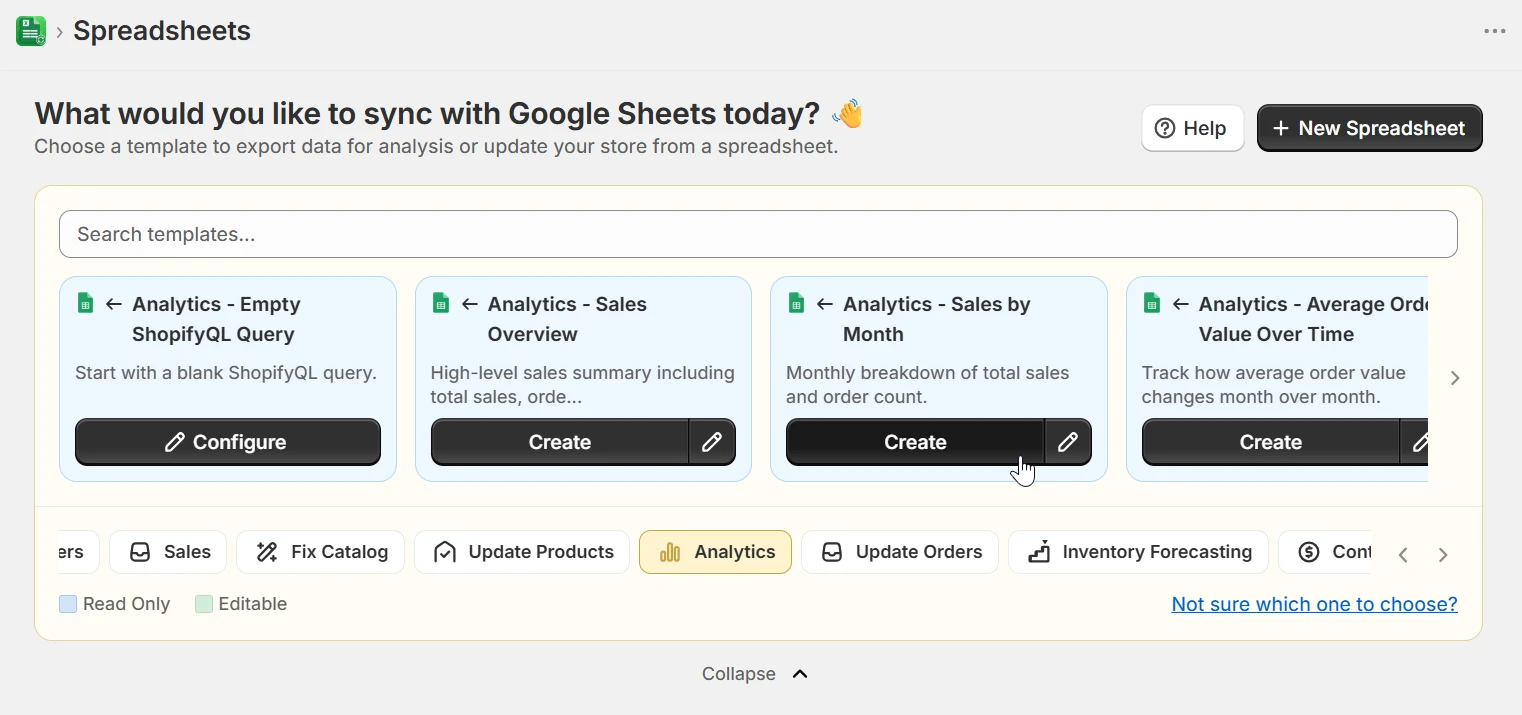Image resolution: width=1522 pixels, height=715 pixels.
Task: Edit Sales by Month template with pencil icon
Action: click(1068, 442)
